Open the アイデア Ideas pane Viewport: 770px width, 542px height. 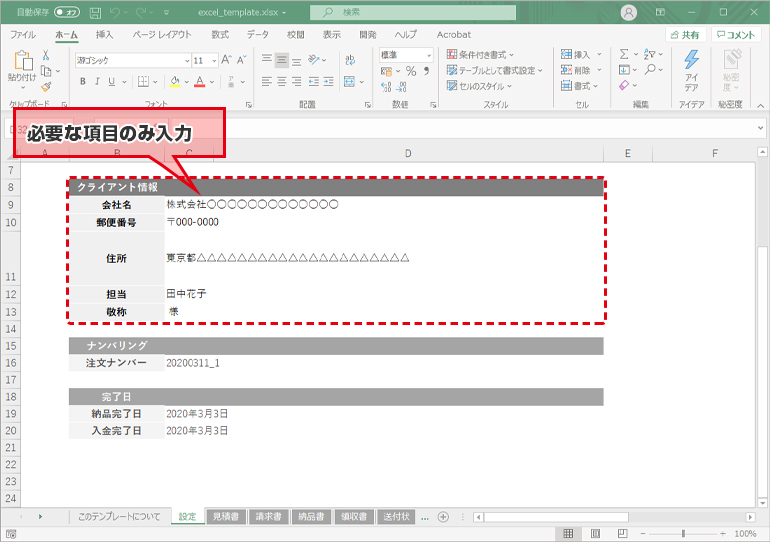691,71
